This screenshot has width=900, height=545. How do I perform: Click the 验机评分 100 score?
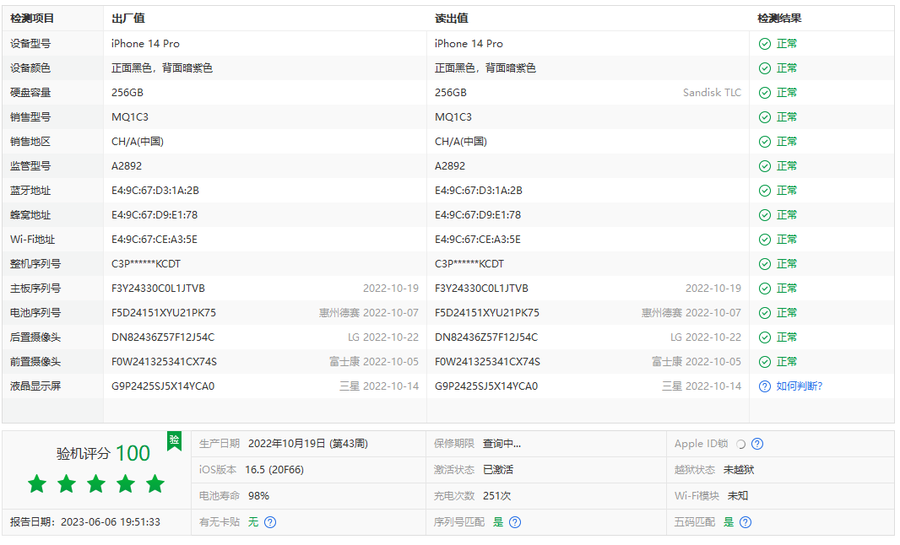103,453
